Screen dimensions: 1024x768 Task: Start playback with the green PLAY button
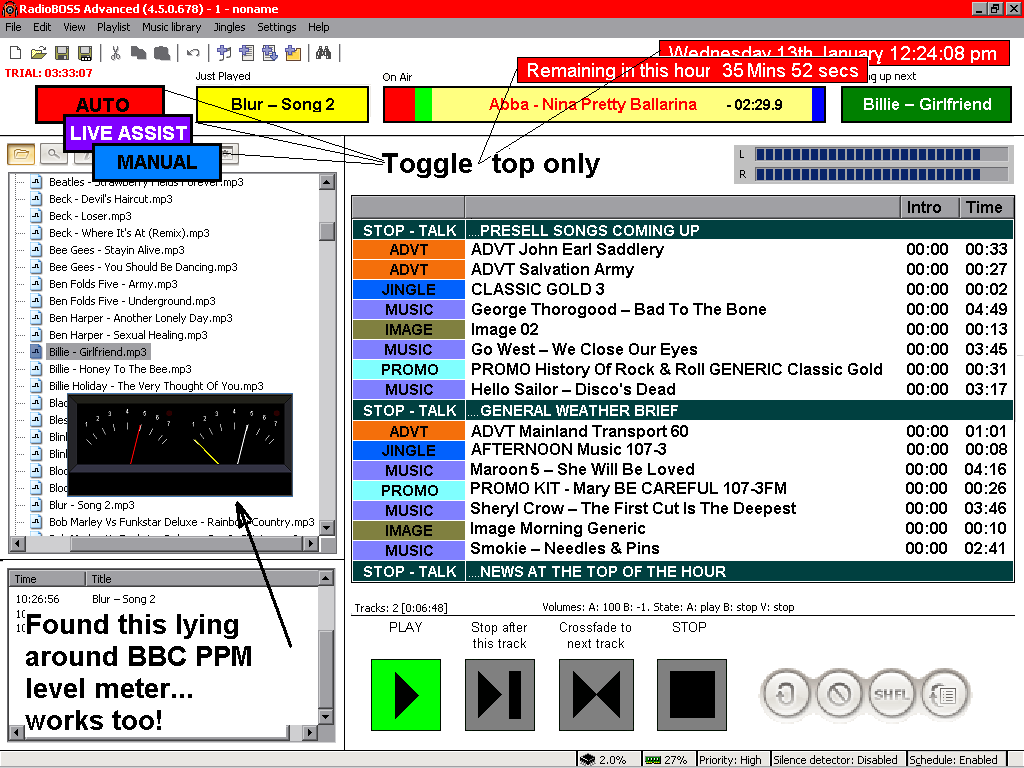406,695
